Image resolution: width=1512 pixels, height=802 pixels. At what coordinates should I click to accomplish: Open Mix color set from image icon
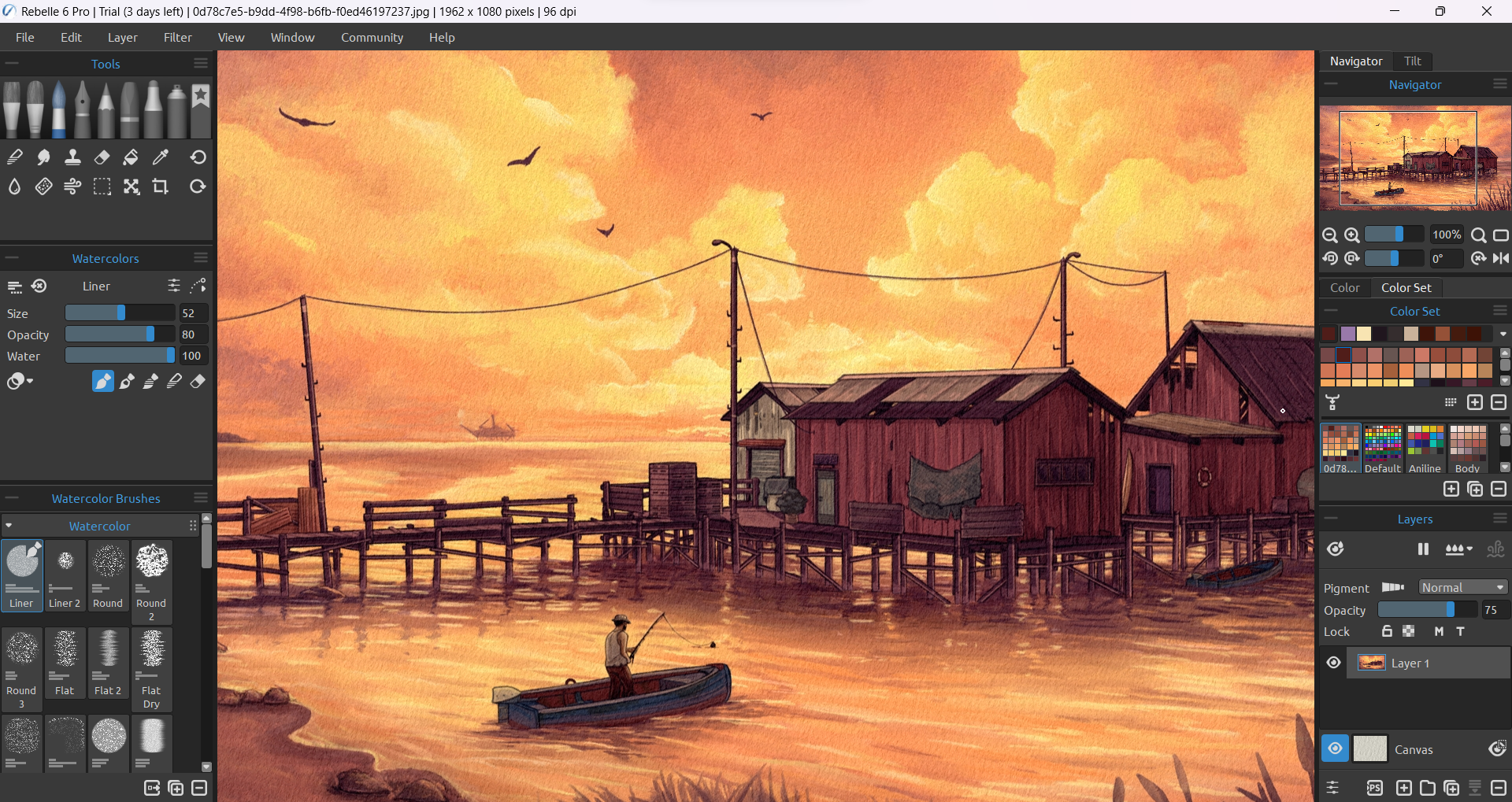point(1332,403)
